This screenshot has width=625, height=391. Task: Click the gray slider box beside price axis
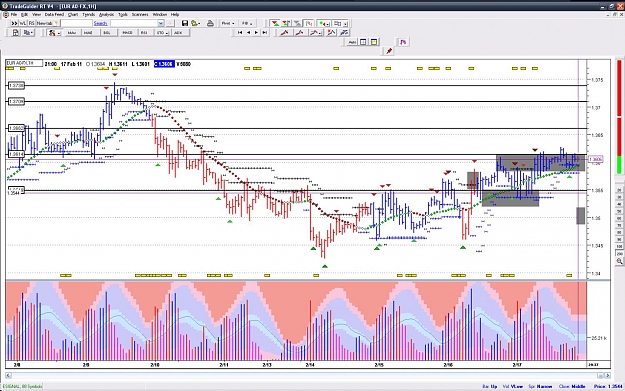(581, 215)
